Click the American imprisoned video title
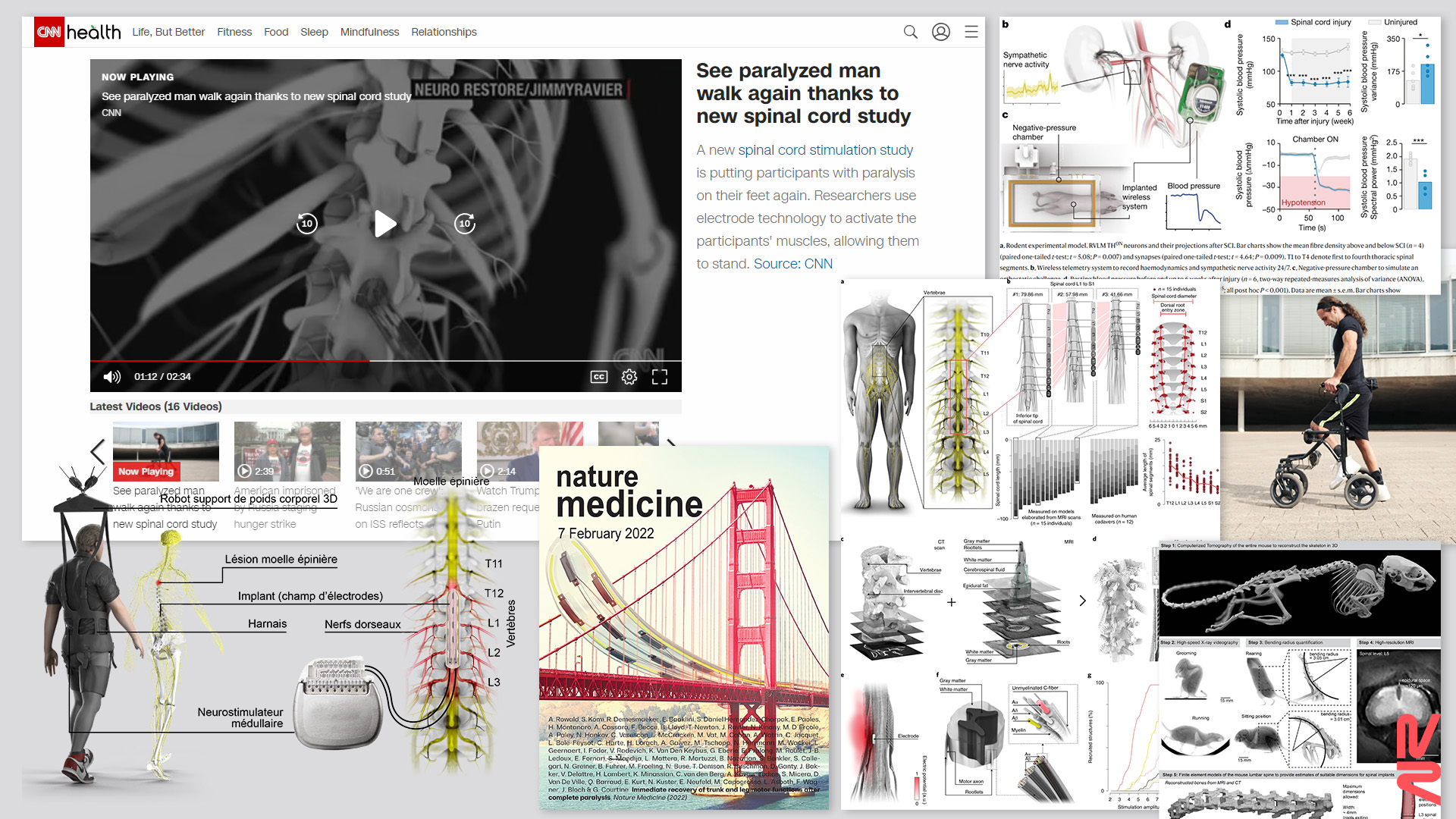The image size is (1456, 819). point(284,507)
